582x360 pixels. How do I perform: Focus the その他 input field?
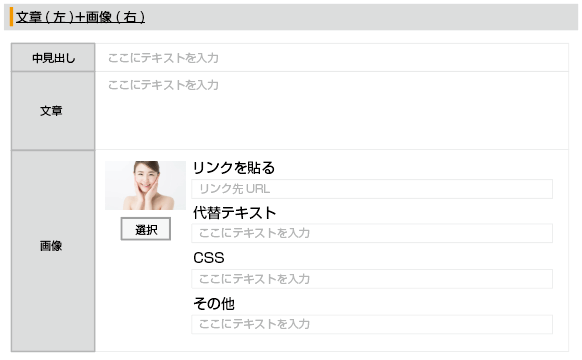(x=372, y=324)
